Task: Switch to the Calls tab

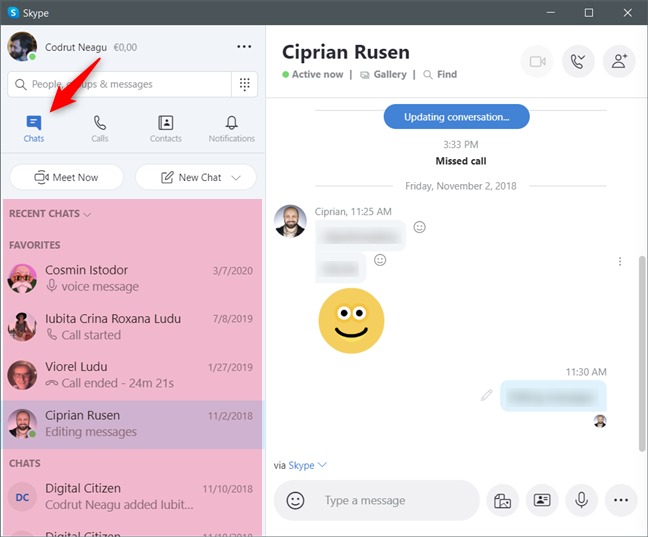Action: (100, 129)
